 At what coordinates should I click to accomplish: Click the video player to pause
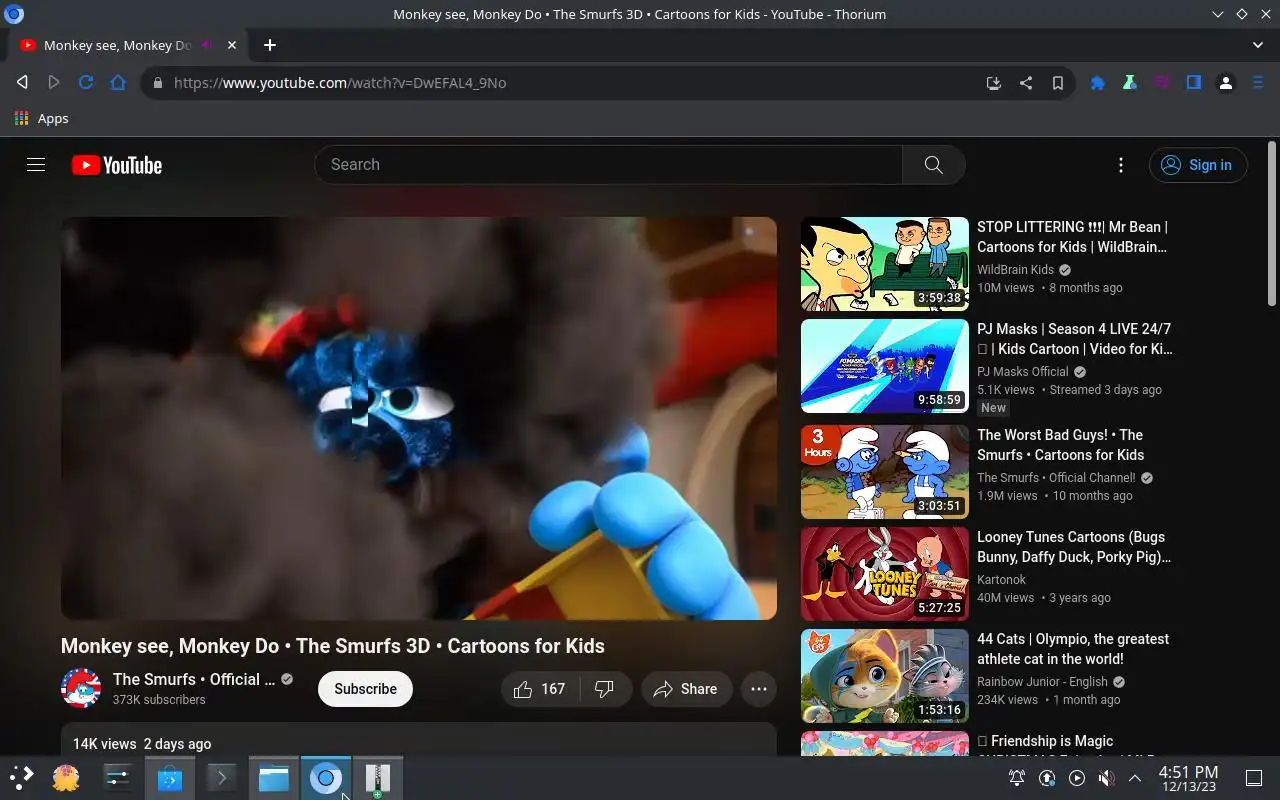click(x=419, y=418)
